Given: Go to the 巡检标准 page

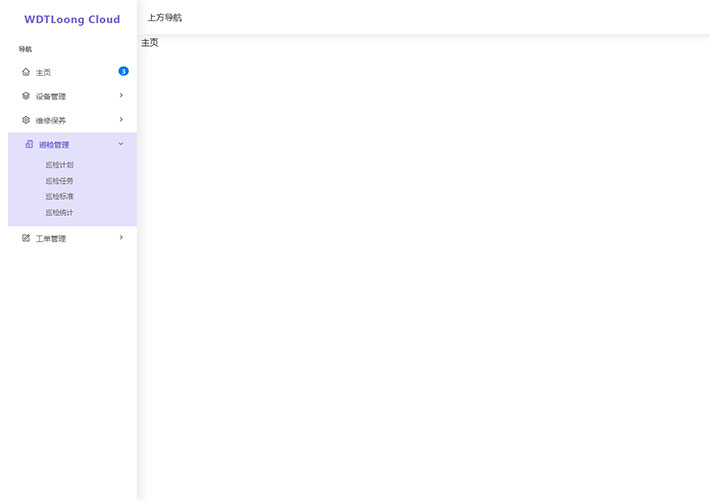Looking at the screenshot, I should [59, 197].
